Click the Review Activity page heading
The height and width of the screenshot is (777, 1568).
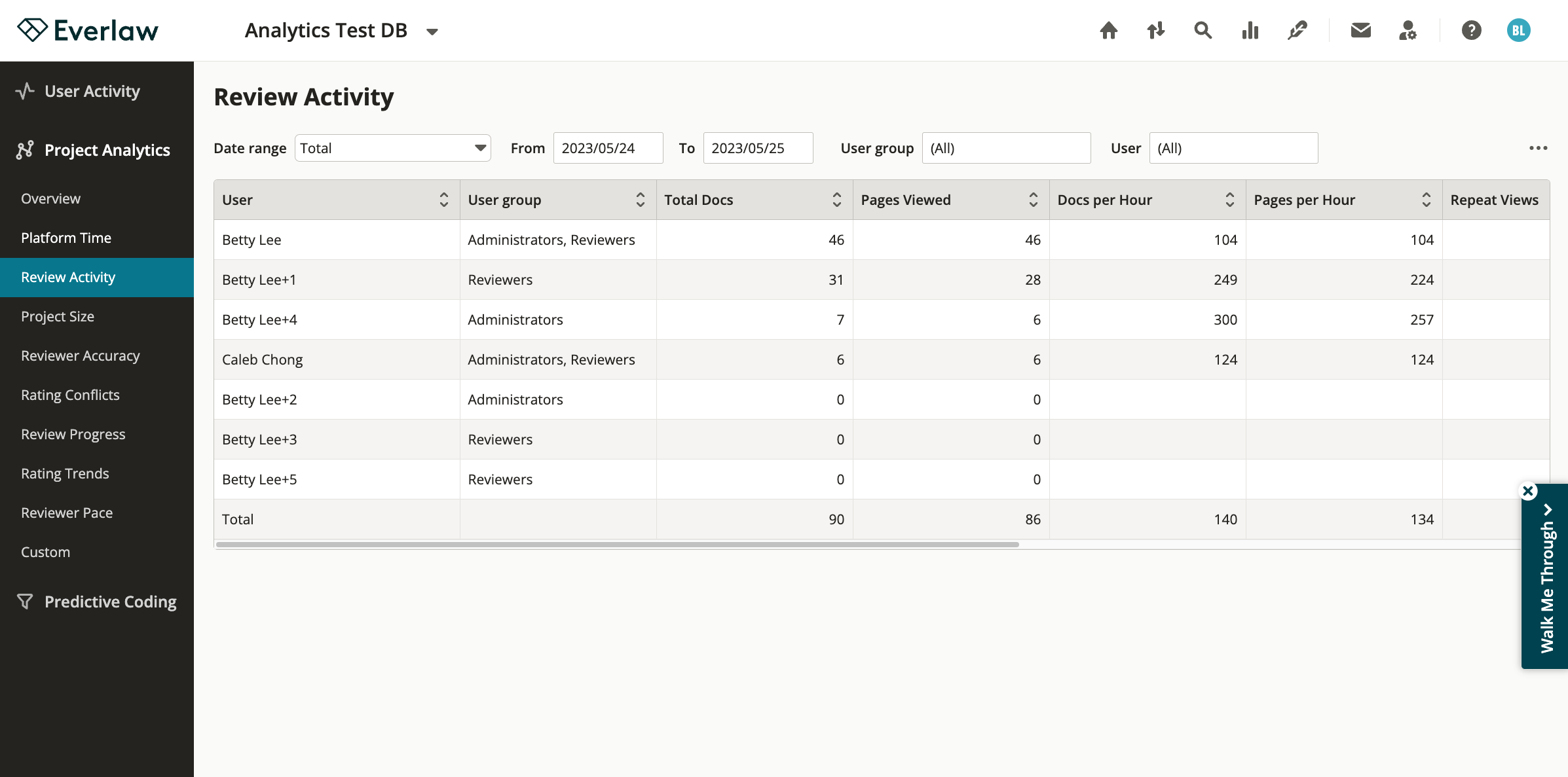[304, 97]
